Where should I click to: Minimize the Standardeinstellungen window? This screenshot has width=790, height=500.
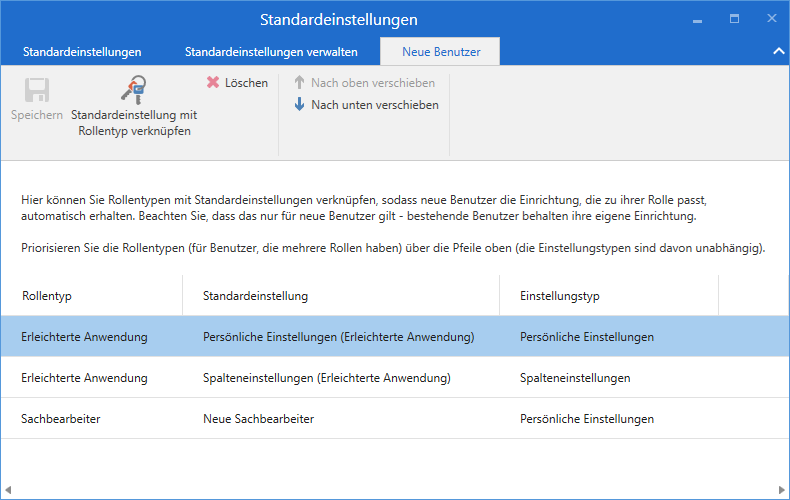click(697, 20)
